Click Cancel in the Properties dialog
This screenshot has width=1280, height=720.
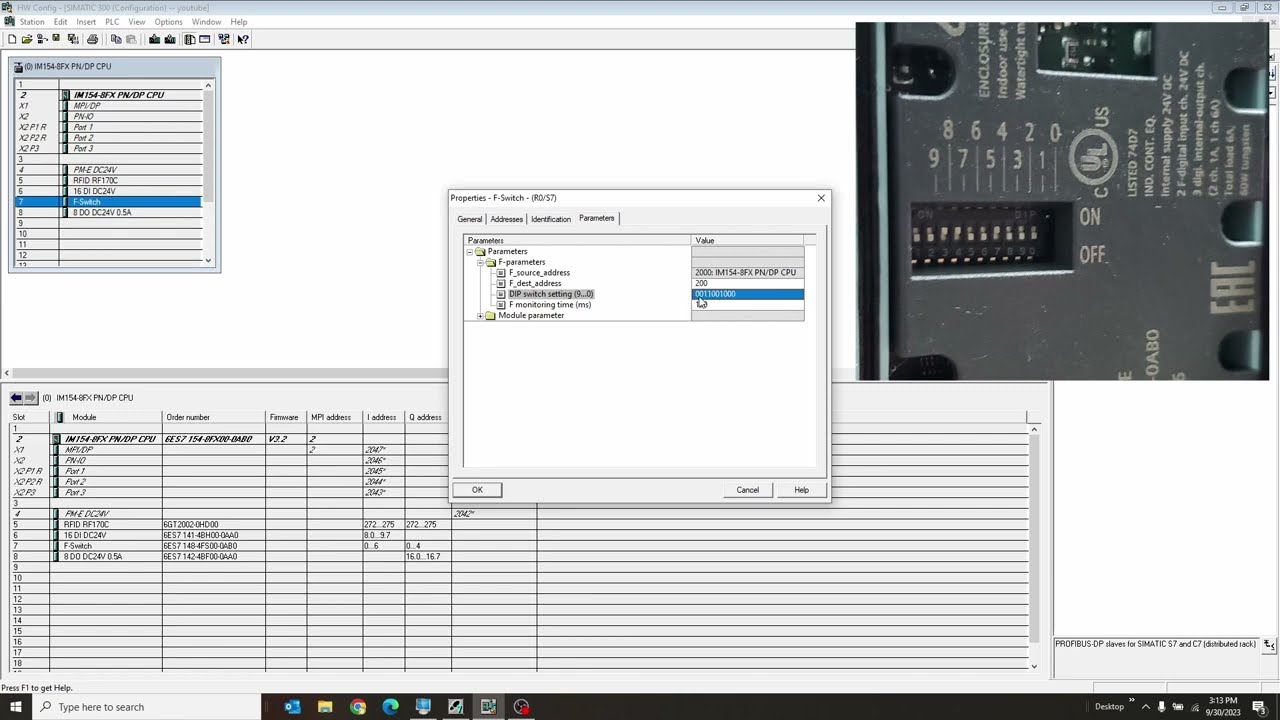click(x=748, y=490)
